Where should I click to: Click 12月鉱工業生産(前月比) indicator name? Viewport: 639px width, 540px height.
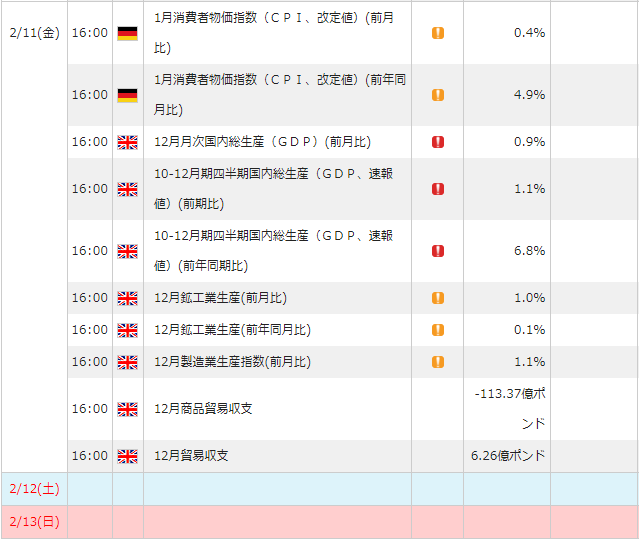(220, 298)
